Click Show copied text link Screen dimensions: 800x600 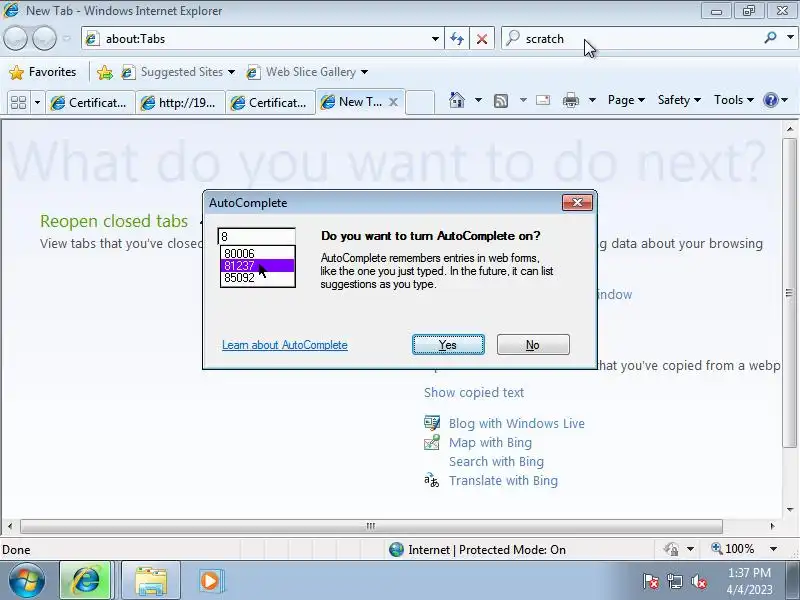point(474,392)
